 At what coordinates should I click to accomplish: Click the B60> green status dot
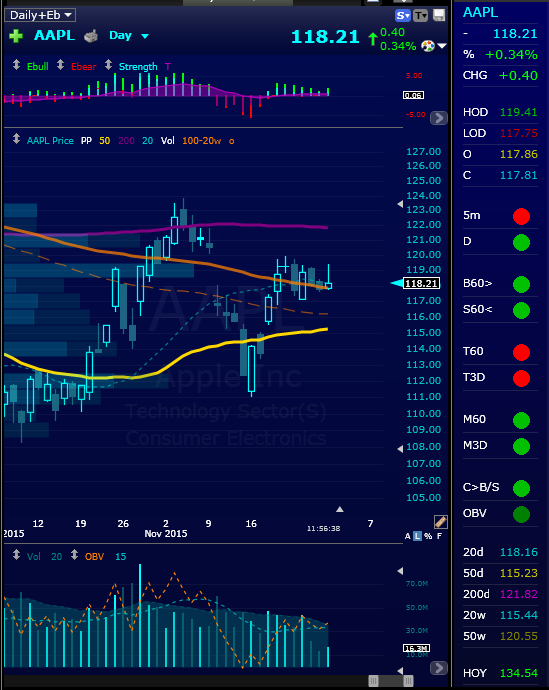[521, 284]
